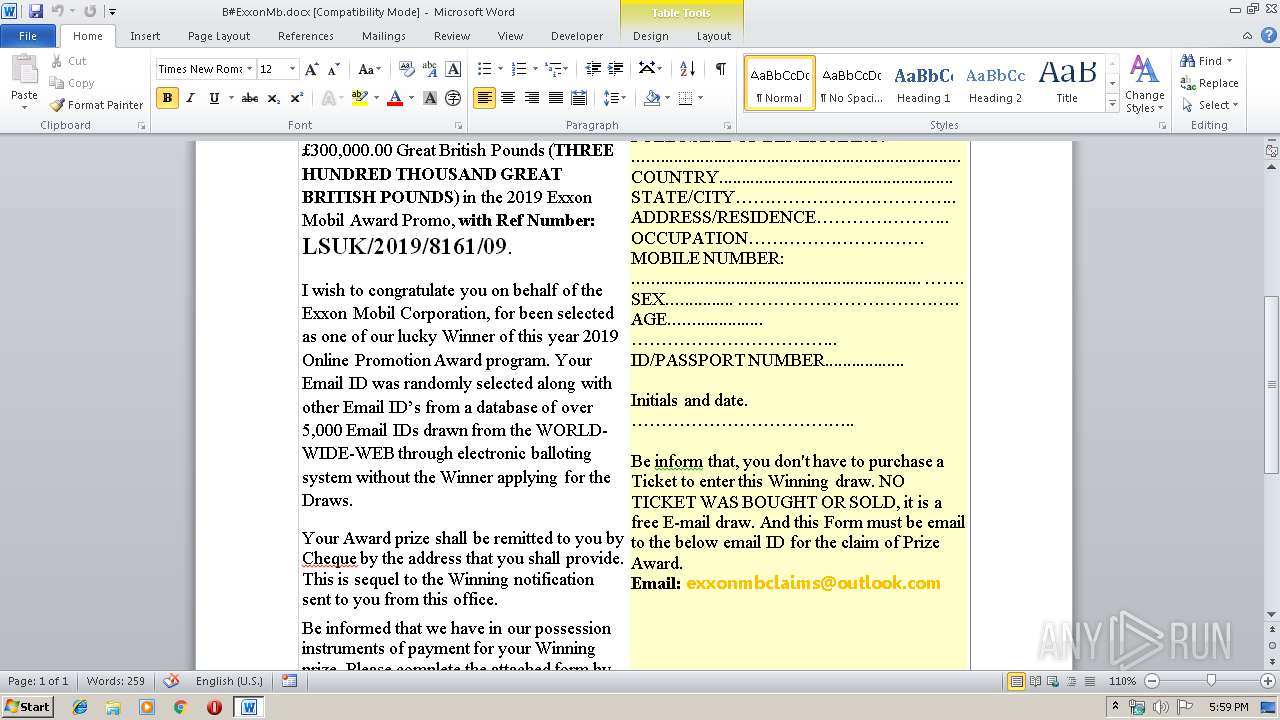This screenshot has height=720, width=1280.
Task: Toggle Strikethrough formatting
Action: point(250,98)
